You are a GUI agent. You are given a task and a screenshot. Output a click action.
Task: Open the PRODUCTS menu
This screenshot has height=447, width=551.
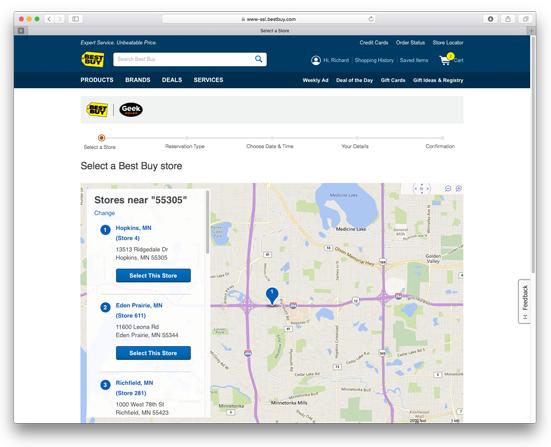pos(97,80)
